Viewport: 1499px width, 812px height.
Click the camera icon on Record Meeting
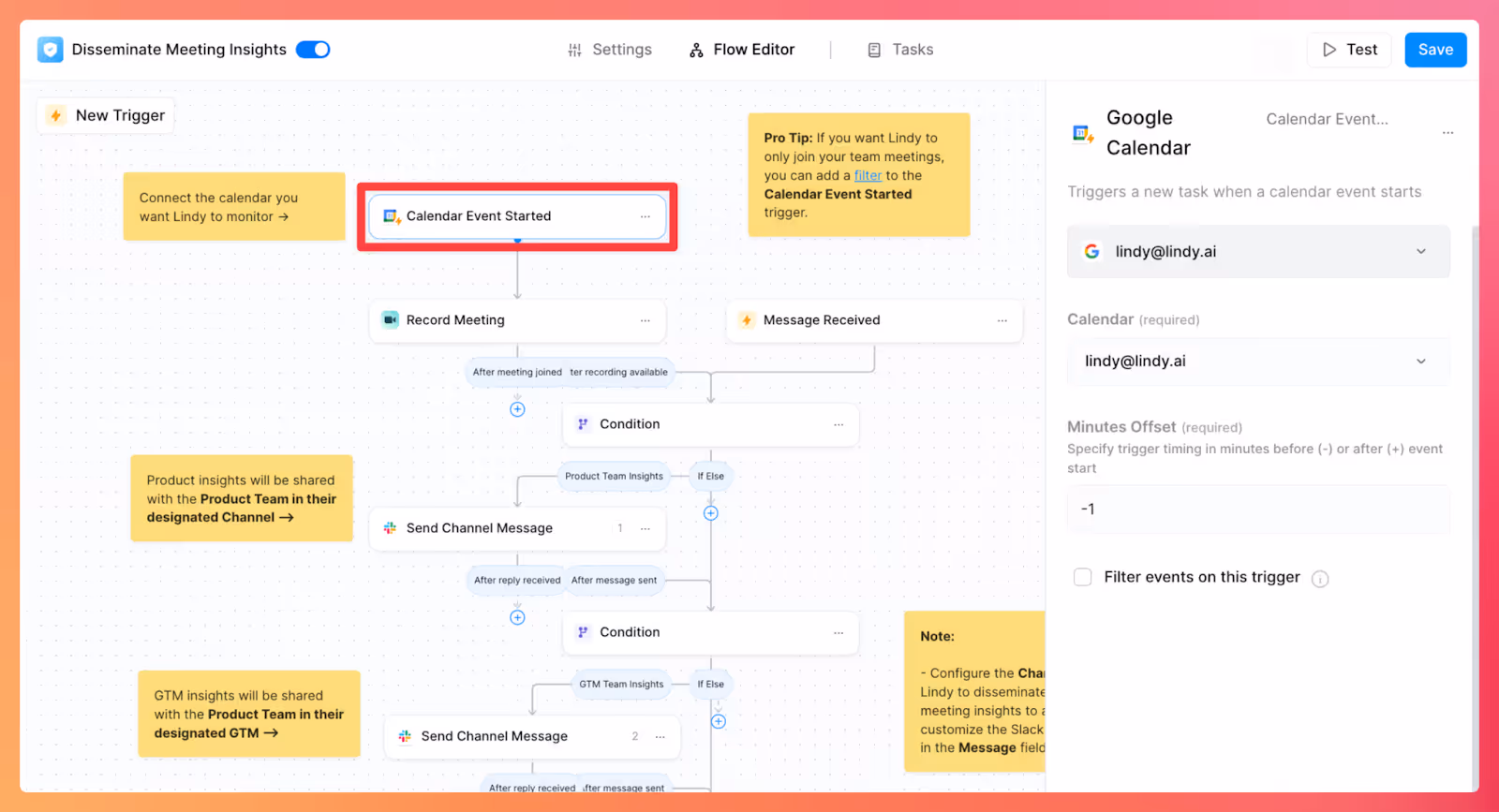(x=390, y=320)
